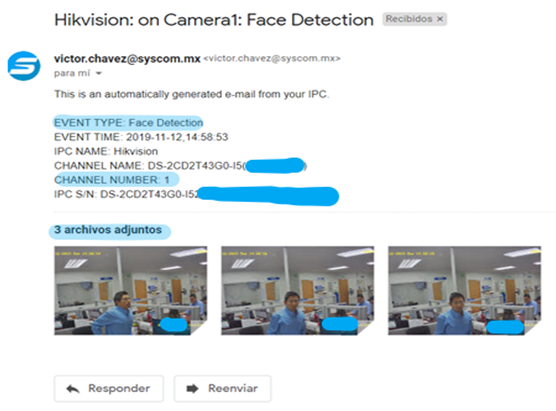This screenshot has width=556, height=411.
Task: Click the Syscom sender avatar logo
Action: click(x=24, y=66)
